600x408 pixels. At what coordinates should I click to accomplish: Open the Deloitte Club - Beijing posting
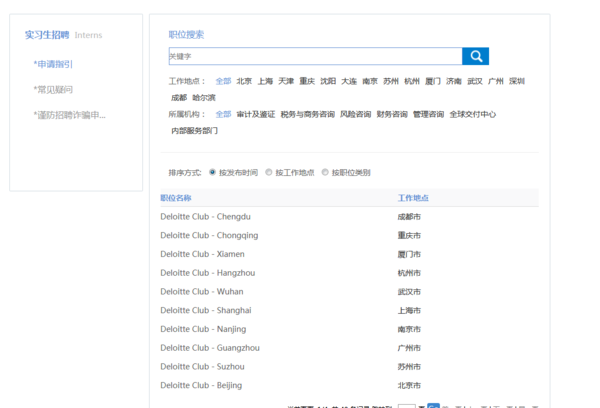[x=201, y=385]
